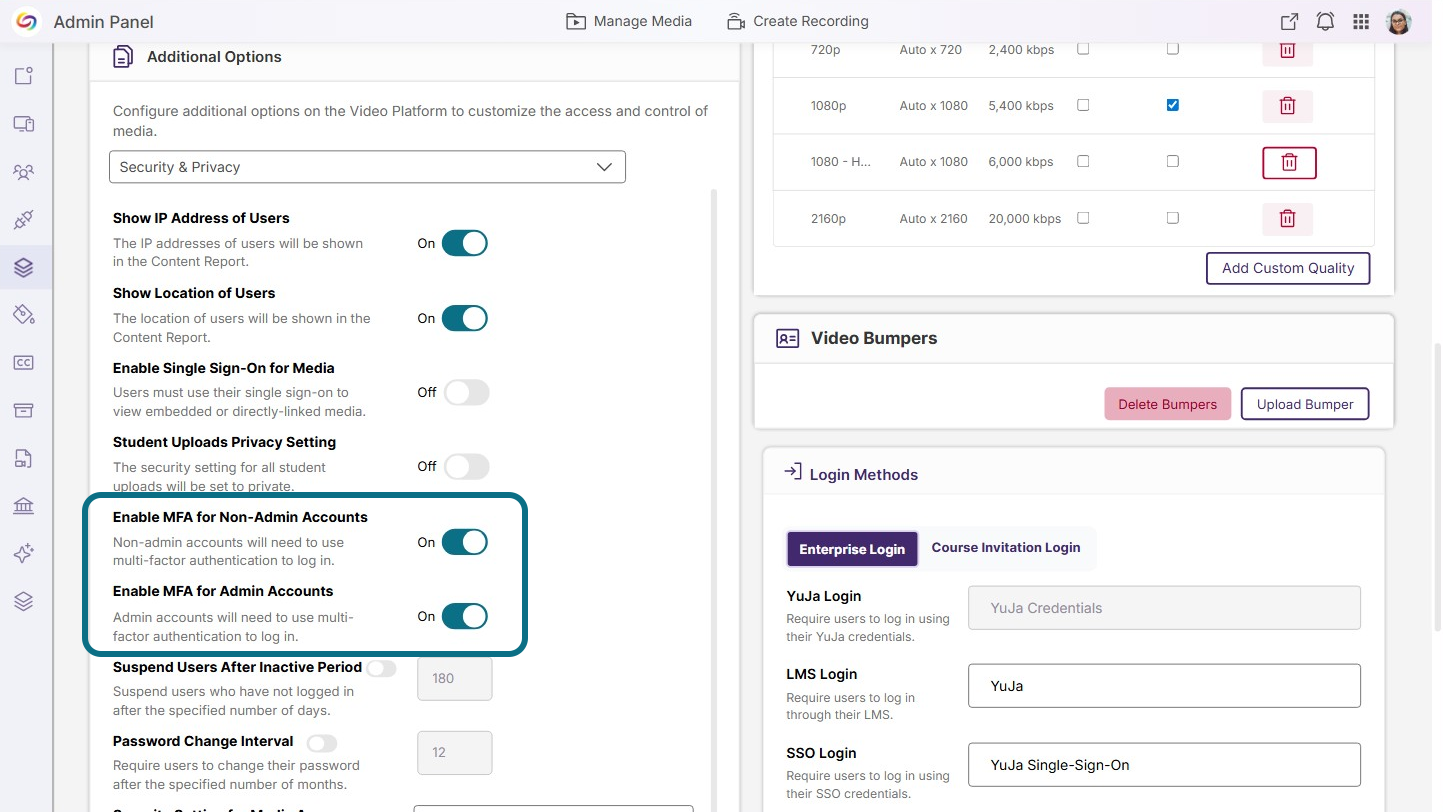The height and width of the screenshot is (812, 1443).
Task: Open the archive box icon in sidebar
Action: [24, 411]
